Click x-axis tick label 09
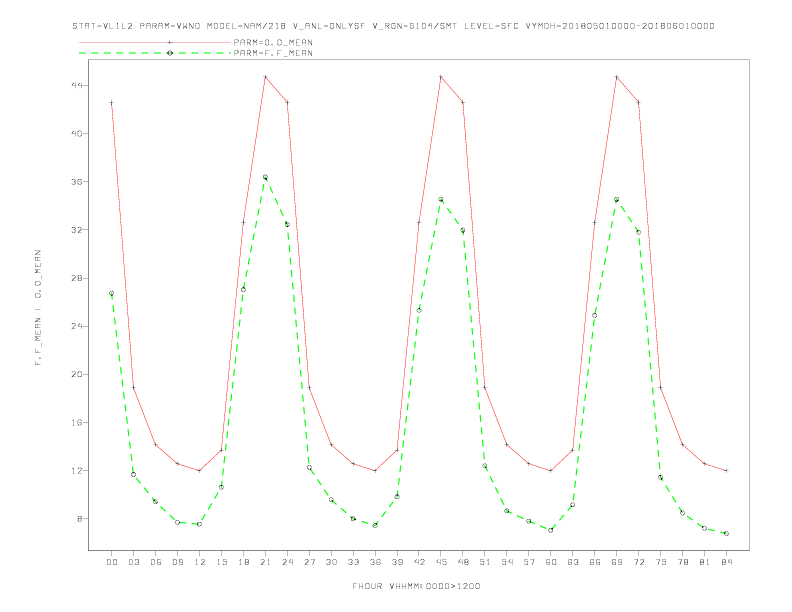Image resolution: width=792 pixels, height=612 pixels. click(177, 562)
